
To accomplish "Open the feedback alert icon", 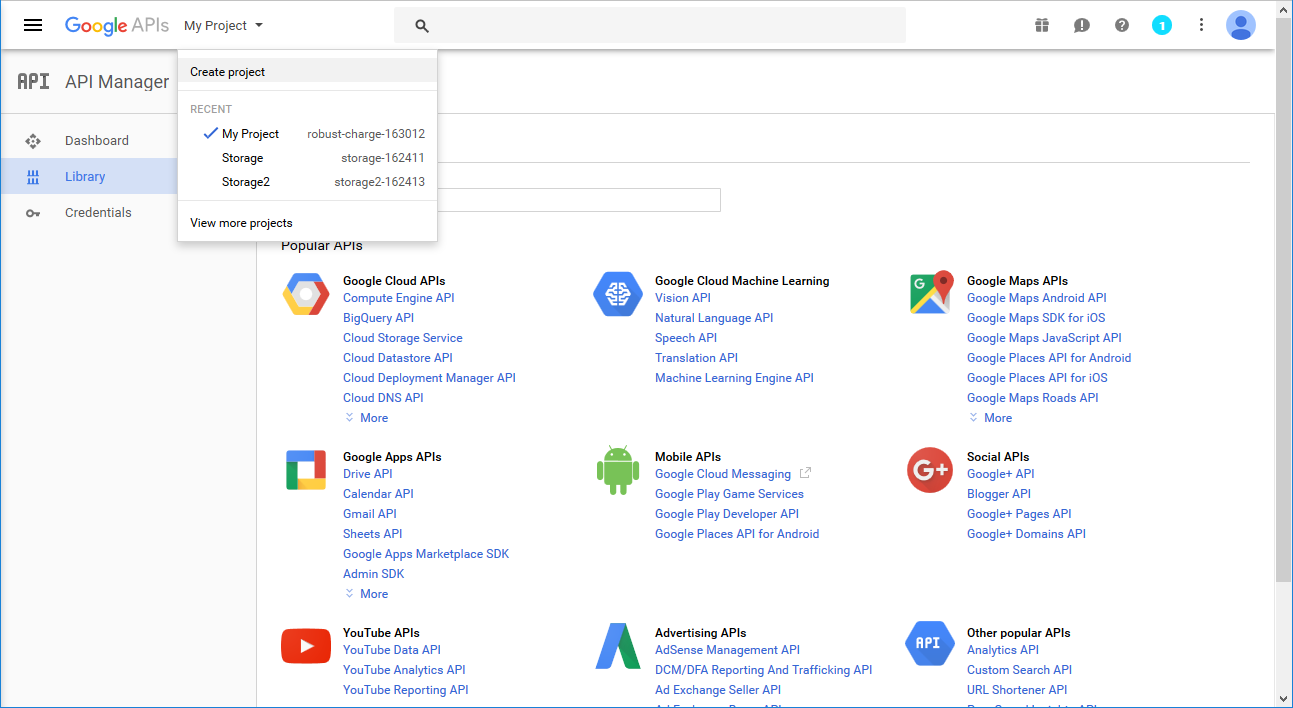I will [x=1081, y=25].
